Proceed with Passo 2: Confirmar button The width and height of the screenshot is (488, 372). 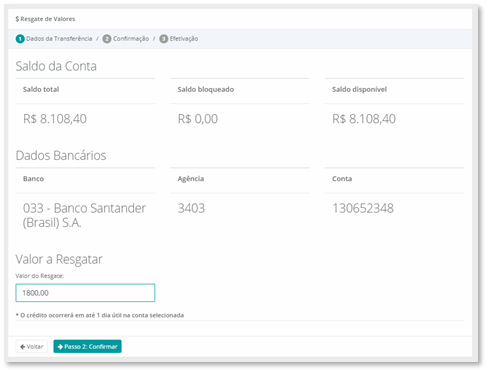[87, 347]
